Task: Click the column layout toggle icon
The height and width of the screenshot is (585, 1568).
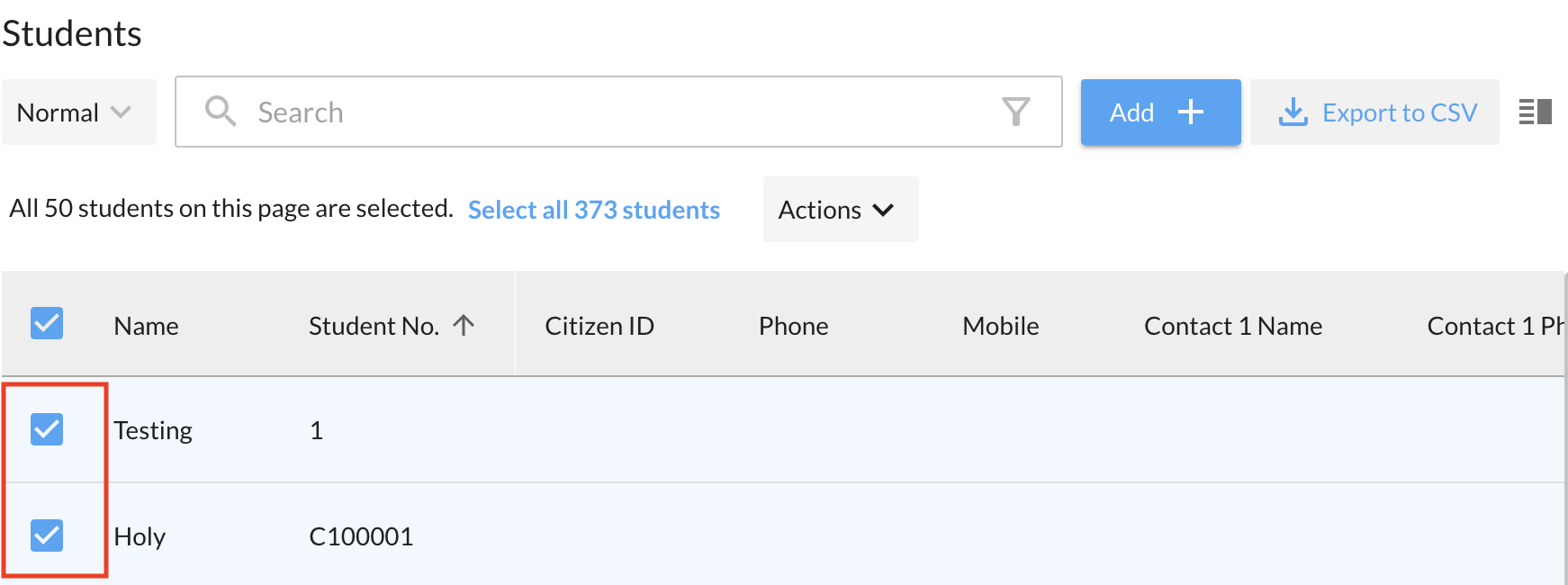Action: [1535, 112]
